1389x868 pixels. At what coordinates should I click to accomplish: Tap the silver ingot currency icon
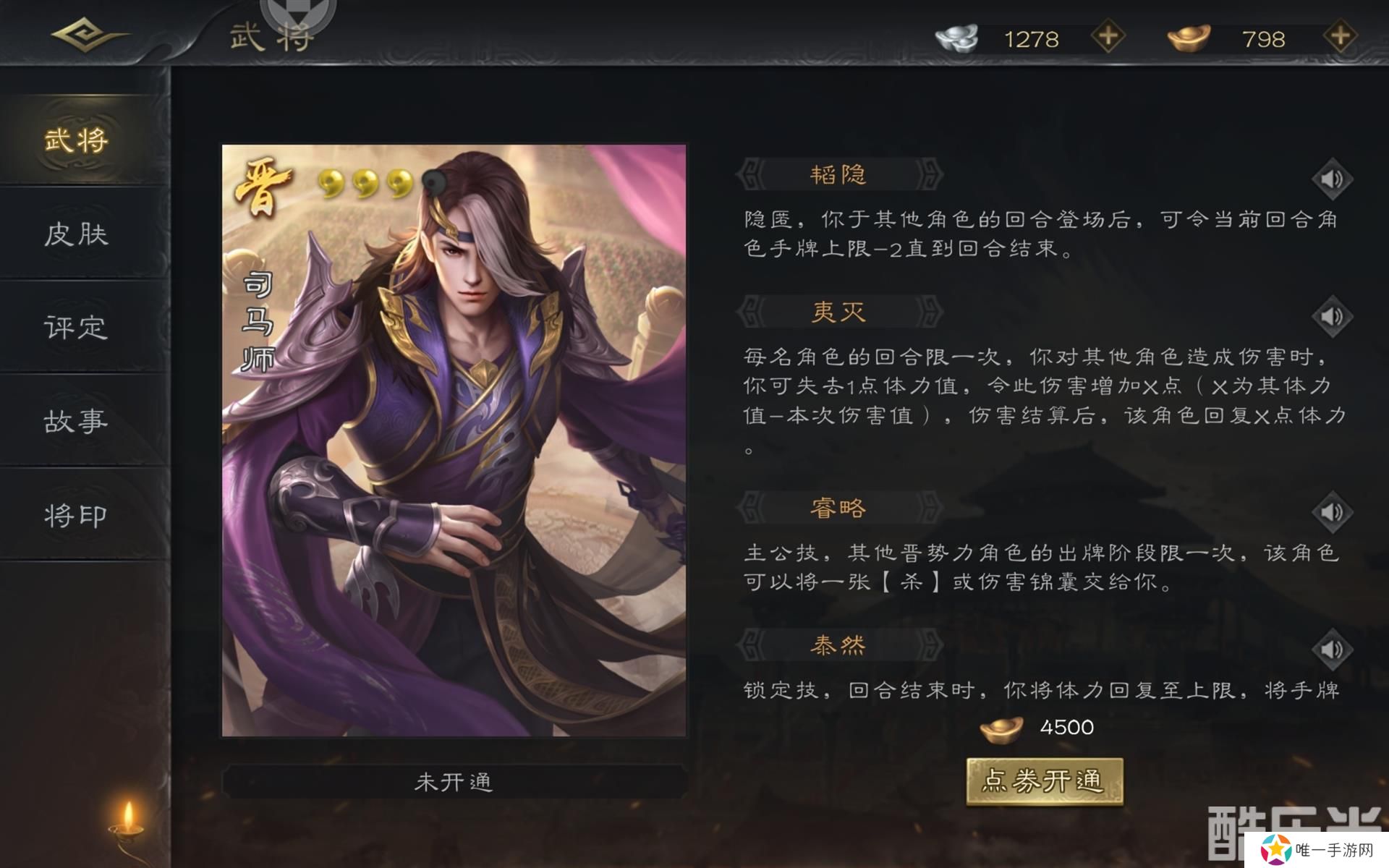pyautogui.click(x=956, y=38)
